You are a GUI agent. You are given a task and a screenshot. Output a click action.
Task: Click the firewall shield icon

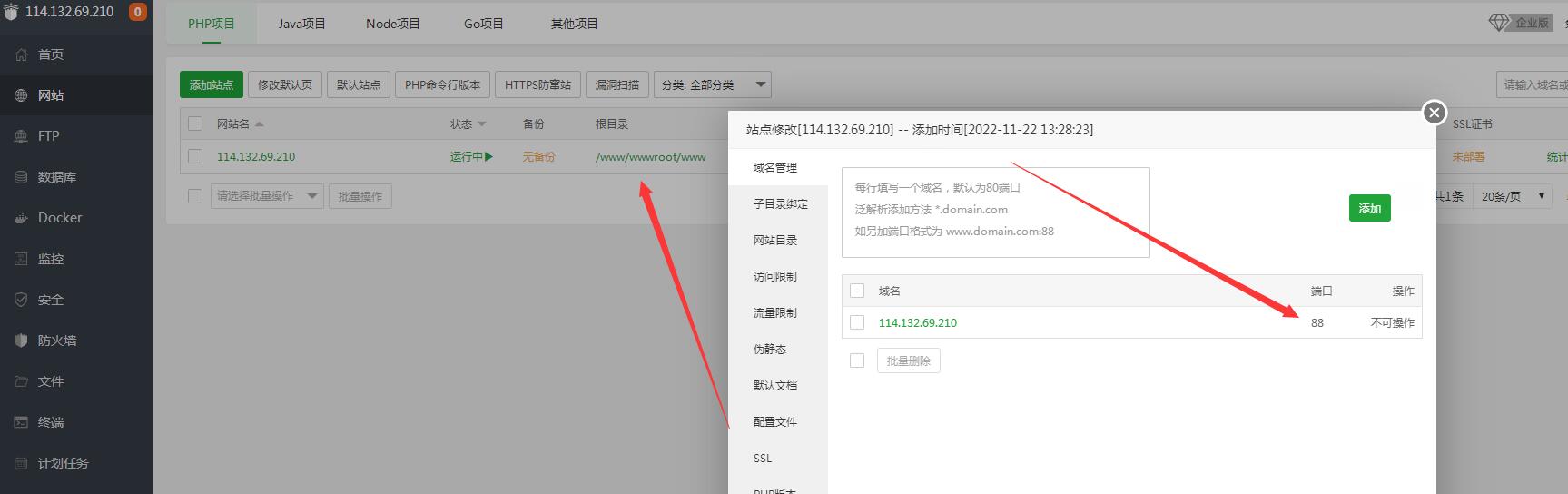21,341
